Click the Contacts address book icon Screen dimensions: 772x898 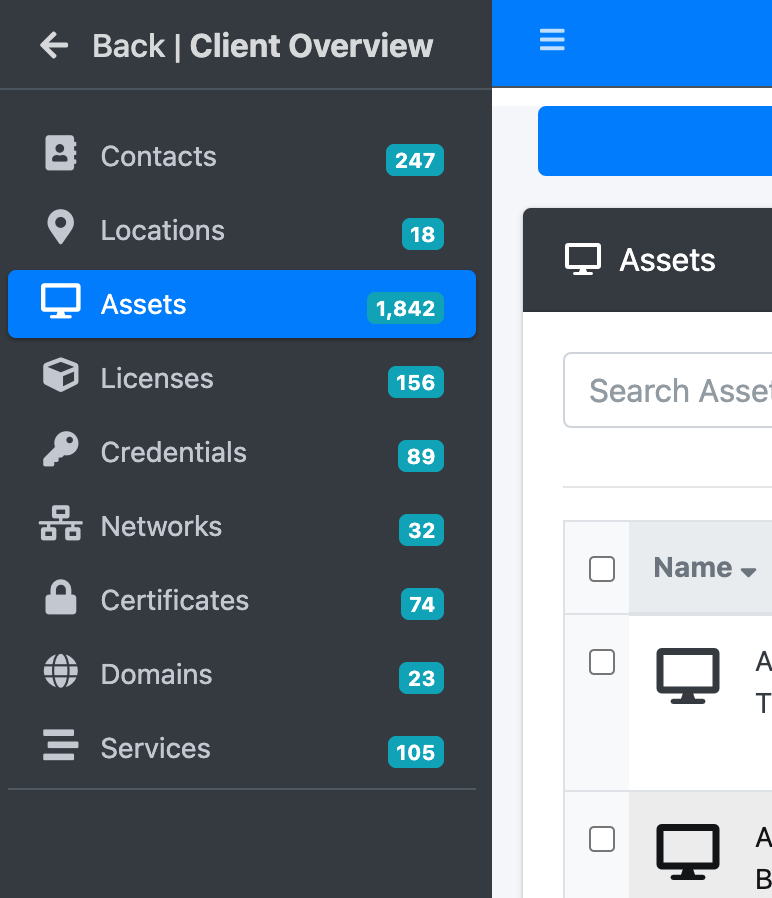coord(60,153)
